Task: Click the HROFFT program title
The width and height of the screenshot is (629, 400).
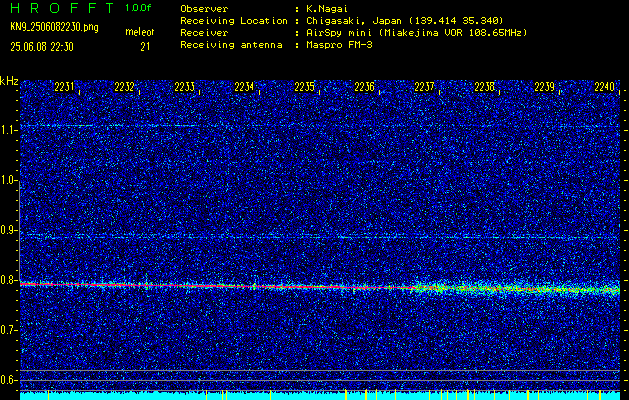Action: (62, 8)
